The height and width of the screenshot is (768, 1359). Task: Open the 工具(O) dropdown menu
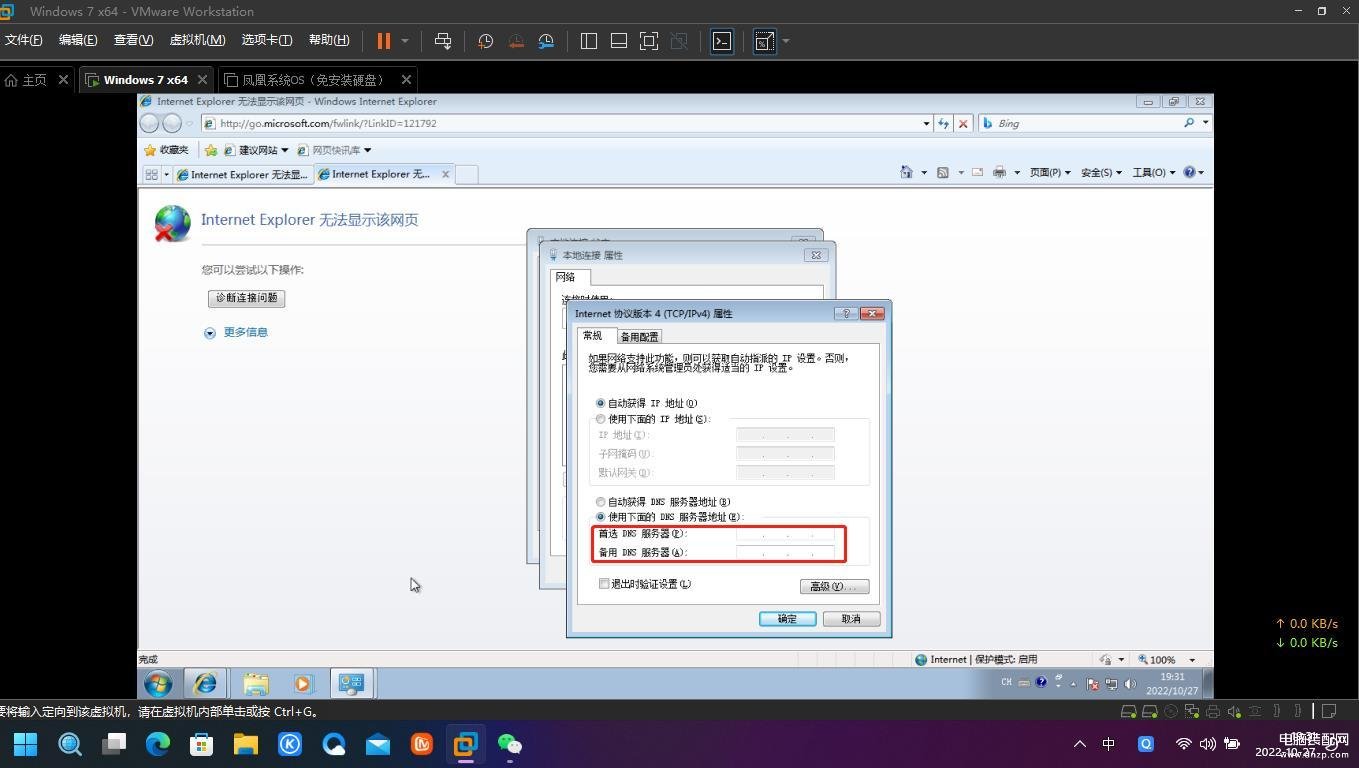(1153, 172)
